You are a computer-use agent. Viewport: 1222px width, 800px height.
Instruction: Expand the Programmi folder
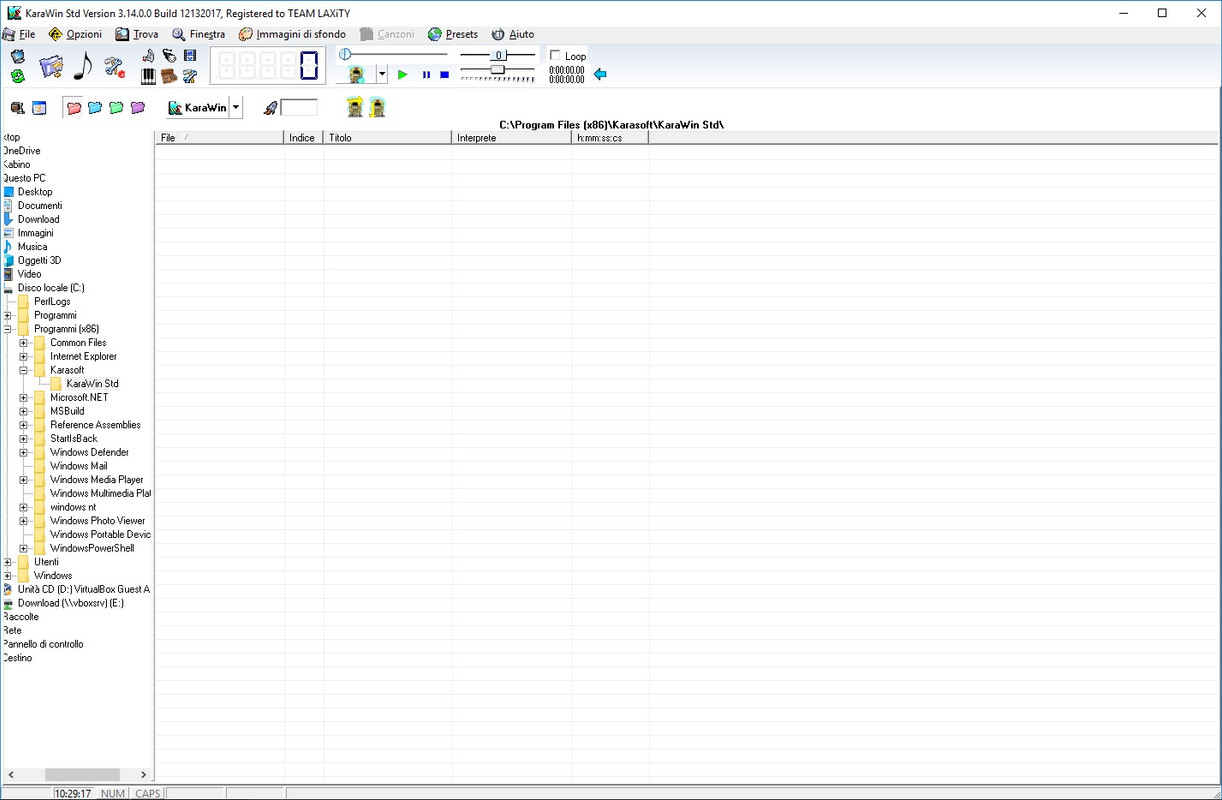tap(7, 315)
